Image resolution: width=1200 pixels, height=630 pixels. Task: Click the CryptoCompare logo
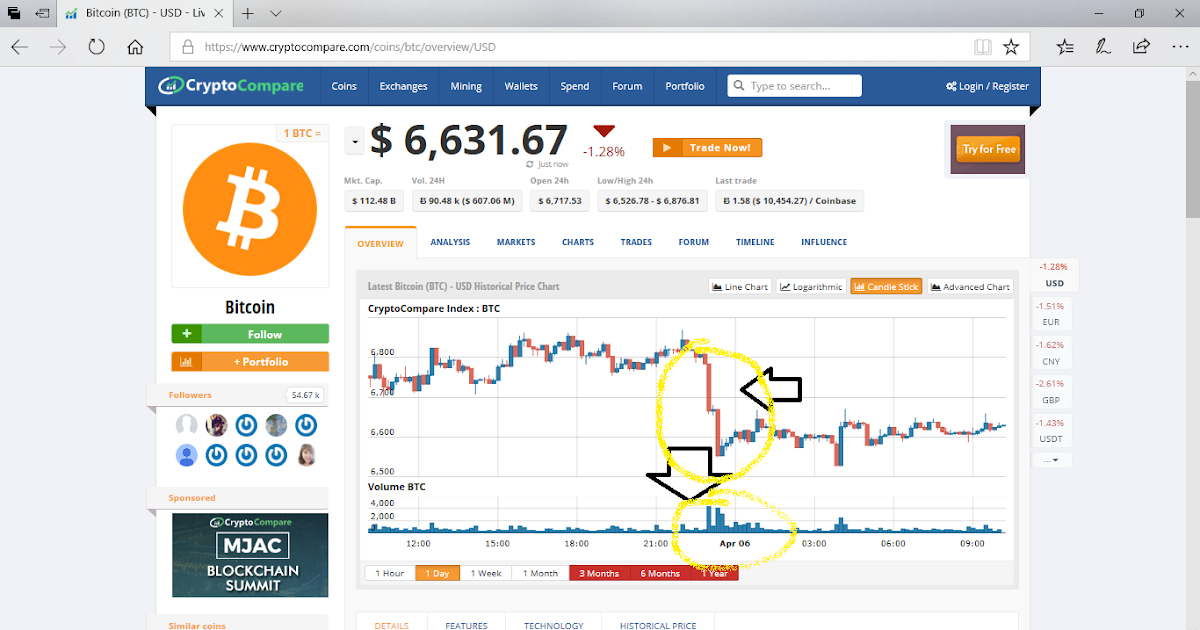tap(232, 86)
